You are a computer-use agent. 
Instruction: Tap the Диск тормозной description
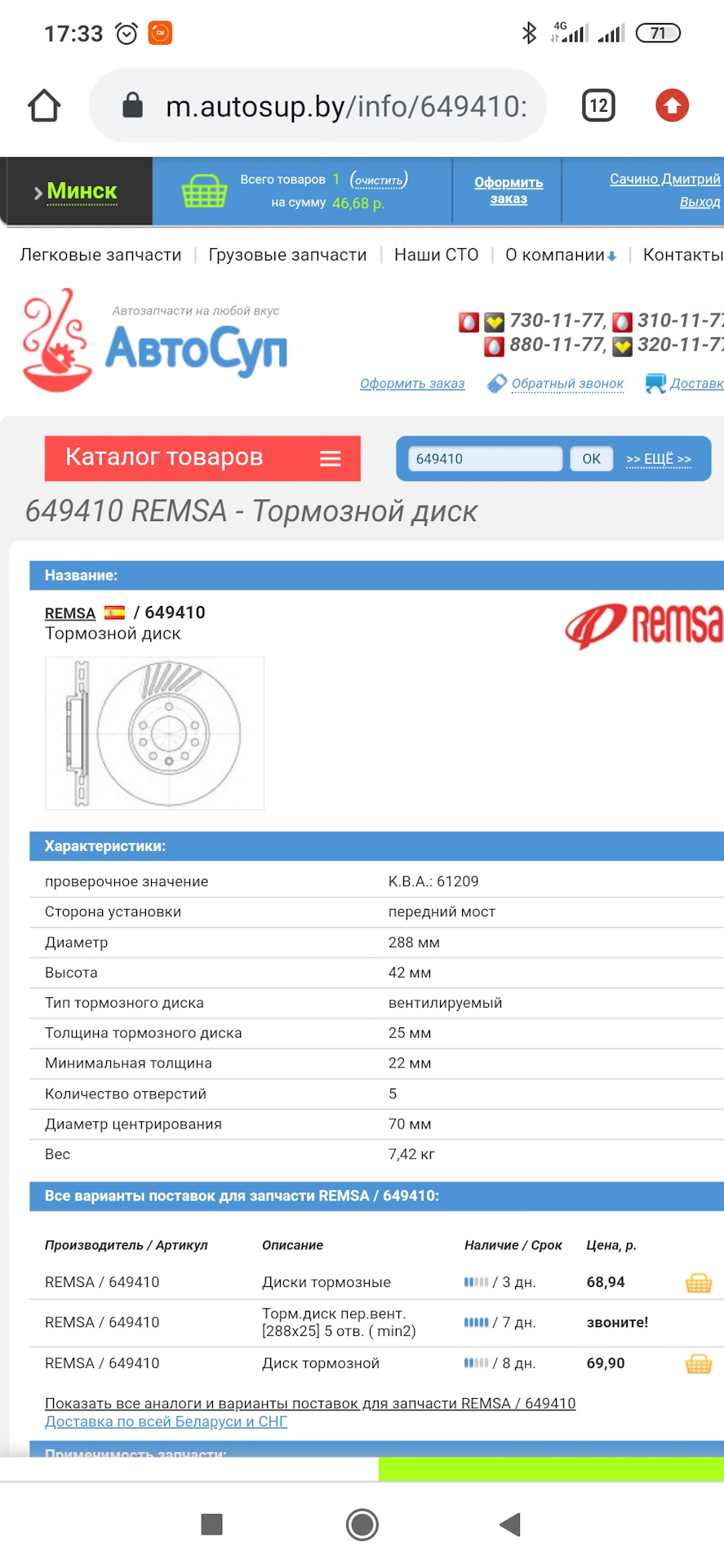pyautogui.click(x=321, y=1363)
